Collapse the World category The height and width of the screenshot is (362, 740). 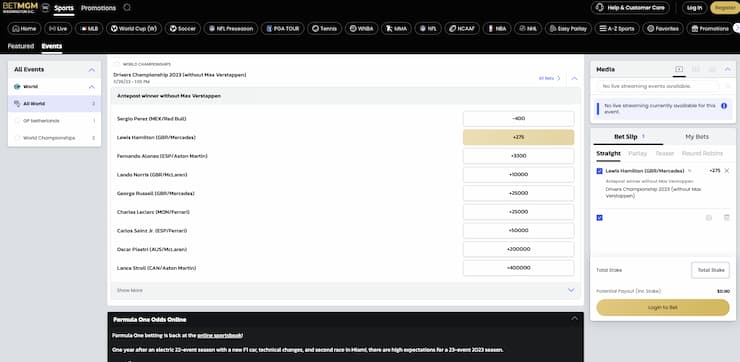(x=92, y=87)
